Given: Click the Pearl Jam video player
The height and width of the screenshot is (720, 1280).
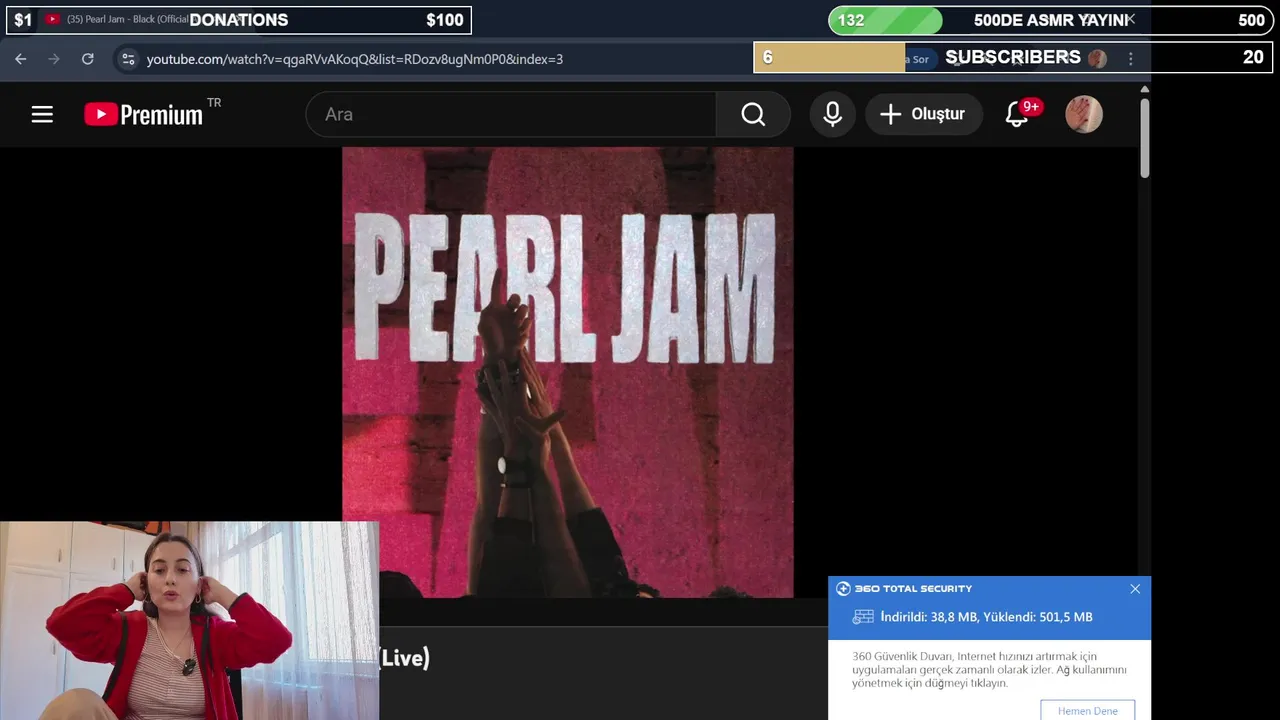Looking at the screenshot, I should click(x=568, y=372).
